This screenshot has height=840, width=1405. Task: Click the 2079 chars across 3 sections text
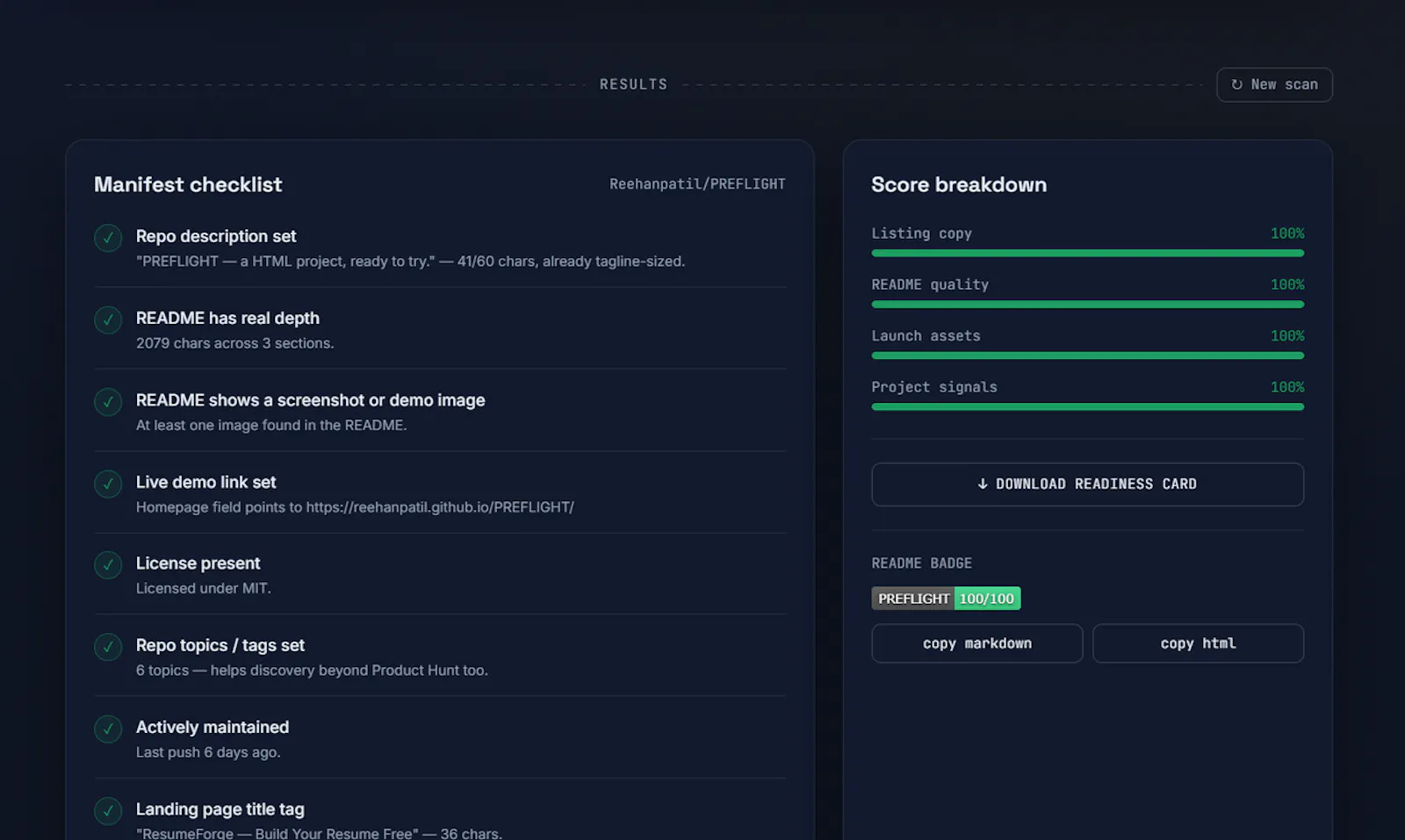click(x=234, y=343)
